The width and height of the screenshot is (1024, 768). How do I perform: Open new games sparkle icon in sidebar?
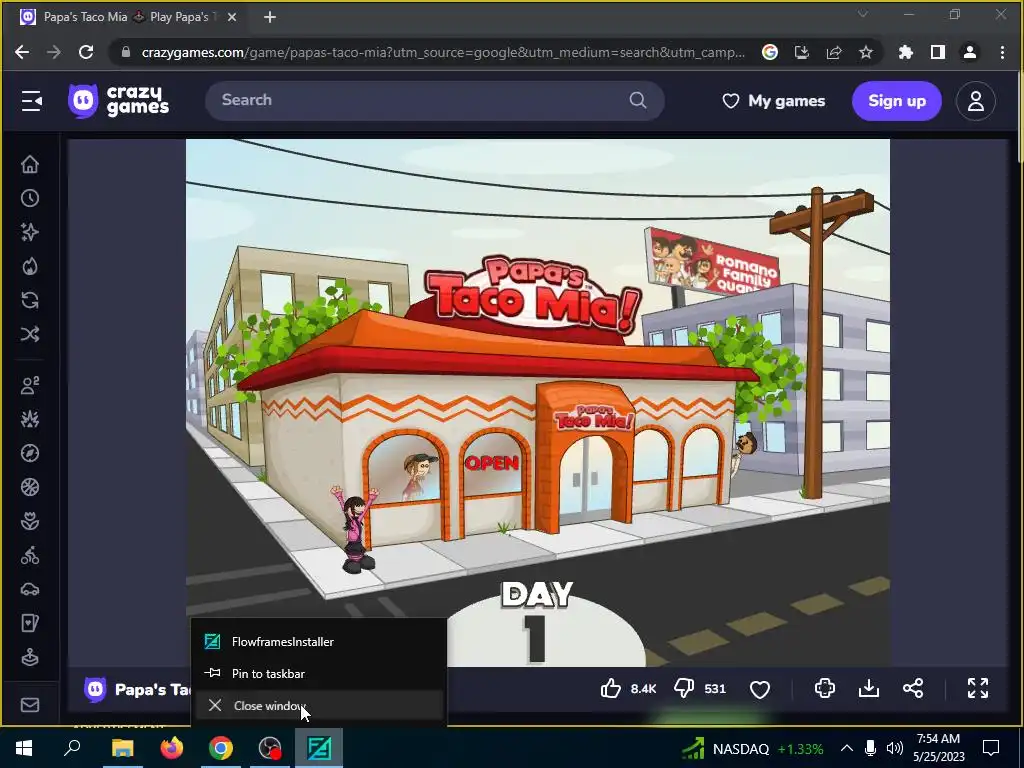tap(30, 232)
